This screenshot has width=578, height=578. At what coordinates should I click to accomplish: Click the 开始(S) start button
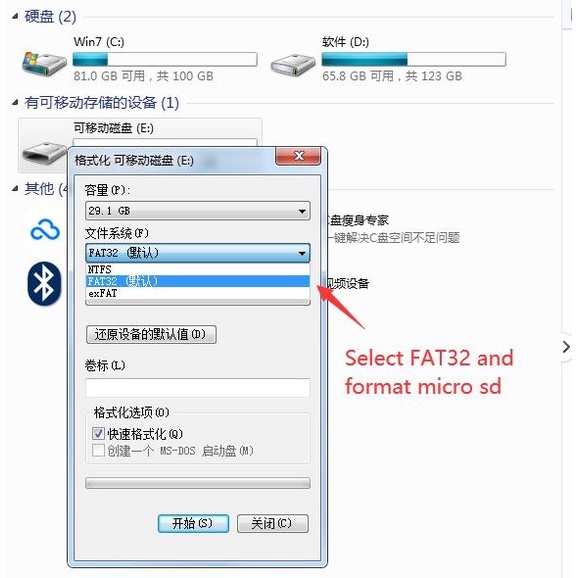pos(193,523)
